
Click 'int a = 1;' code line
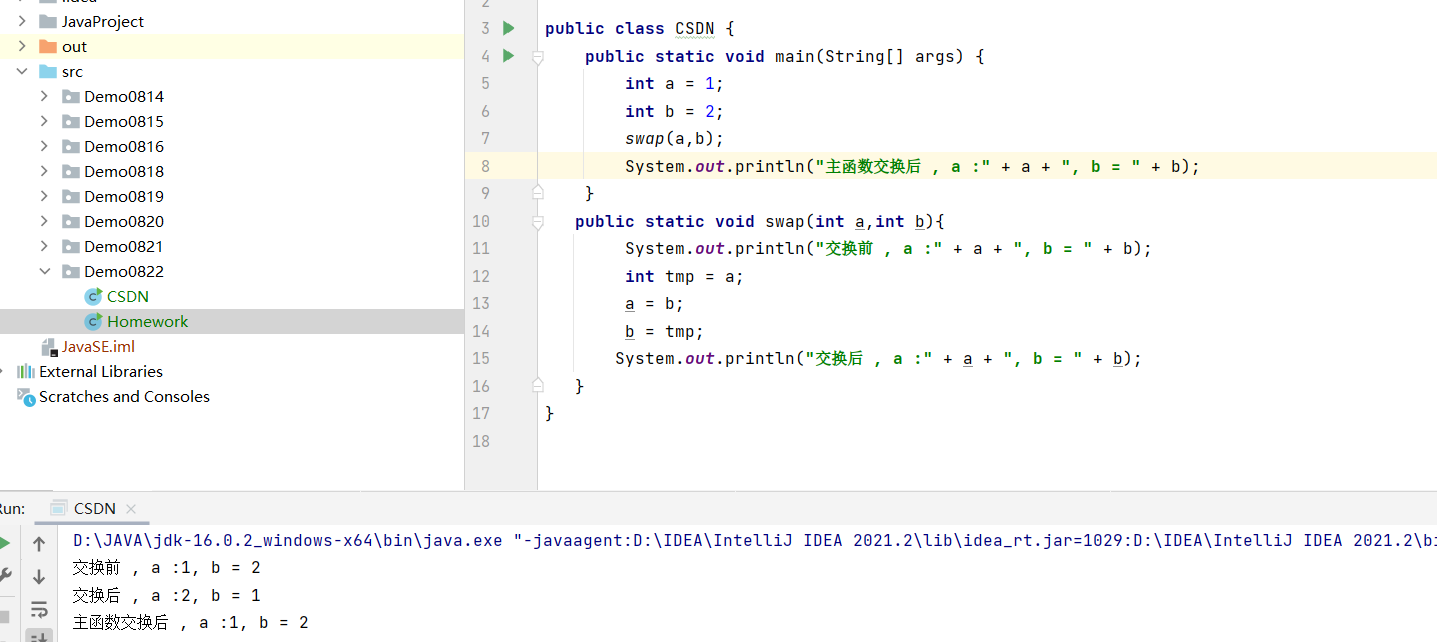(x=674, y=84)
